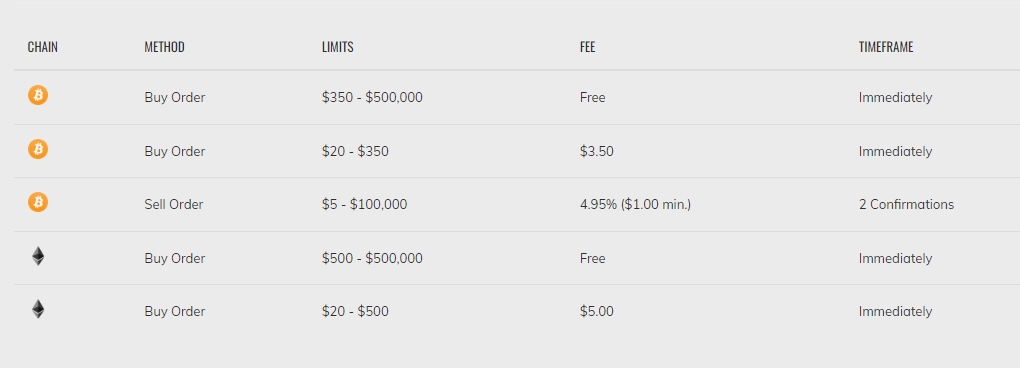Select the CHAIN column header
This screenshot has width=1020, height=368.
(x=43, y=47)
